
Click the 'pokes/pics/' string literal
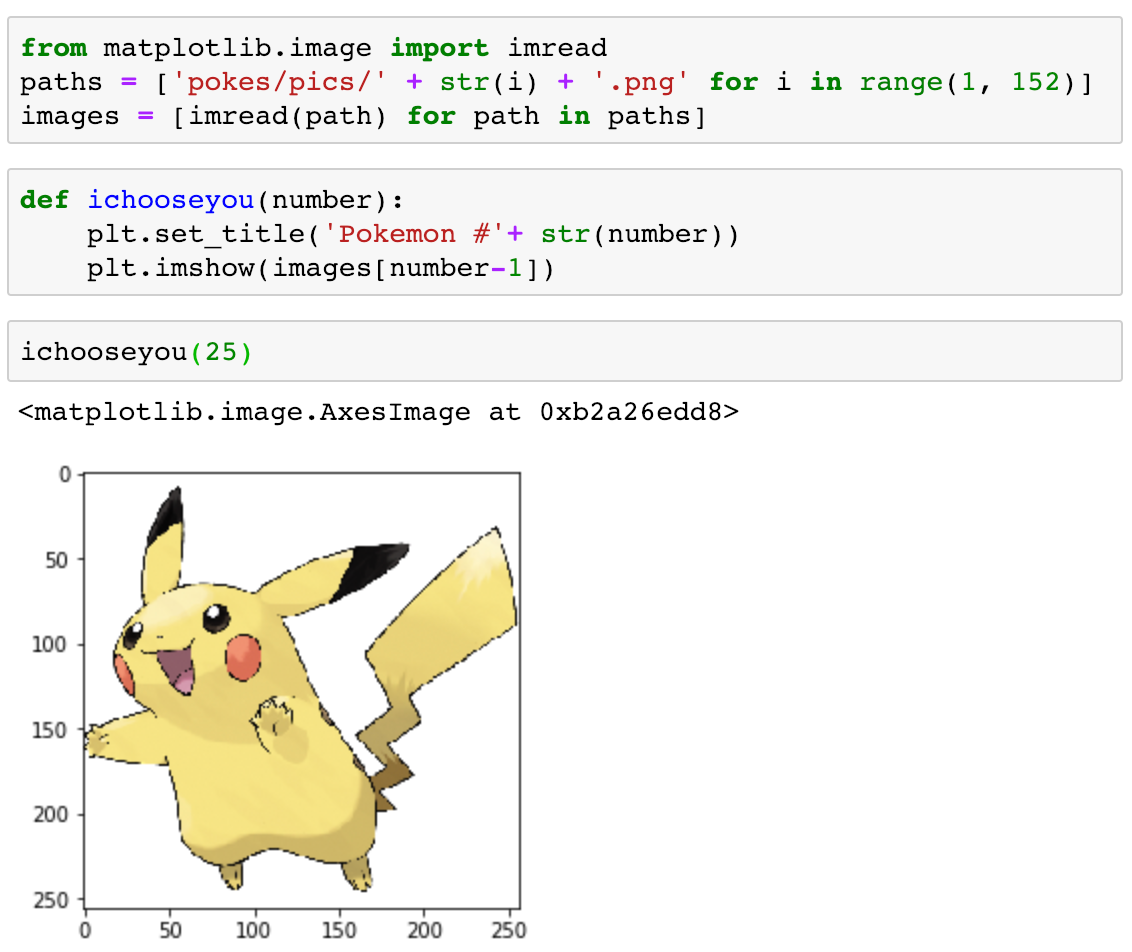(279, 82)
